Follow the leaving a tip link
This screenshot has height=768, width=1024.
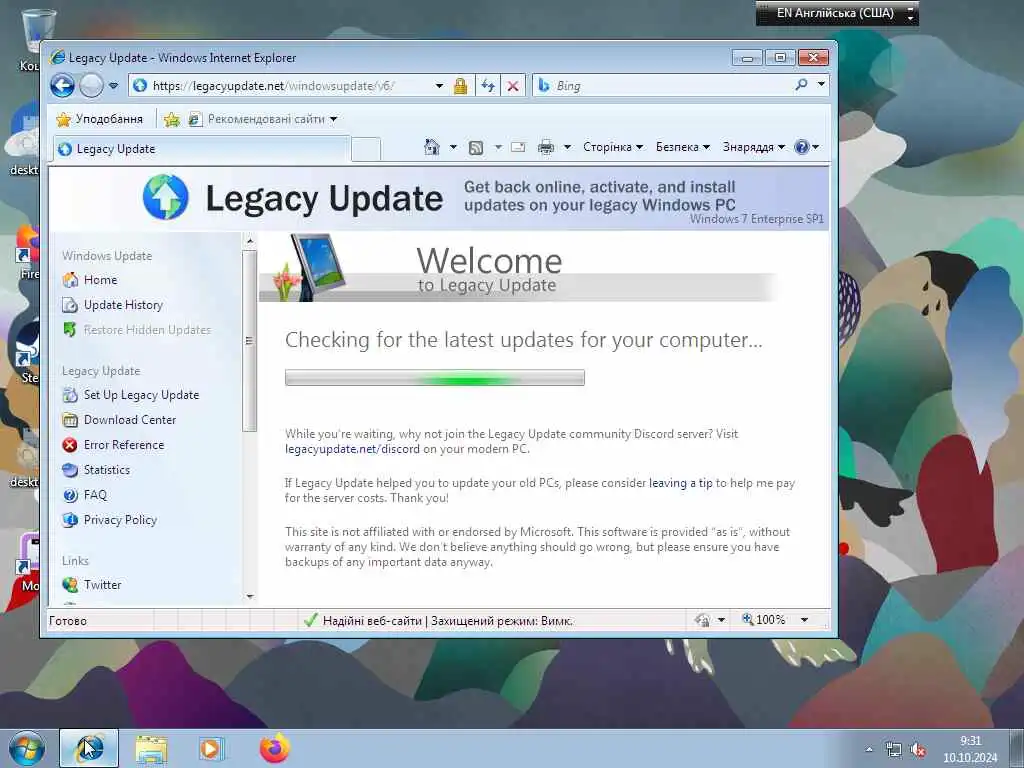click(680, 483)
